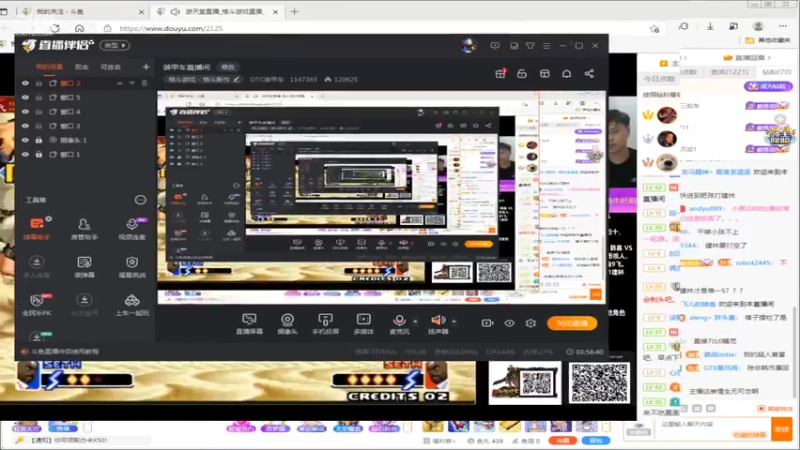Switch to the second scene tab
This screenshot has height=450, width=800.
[82, 67]
